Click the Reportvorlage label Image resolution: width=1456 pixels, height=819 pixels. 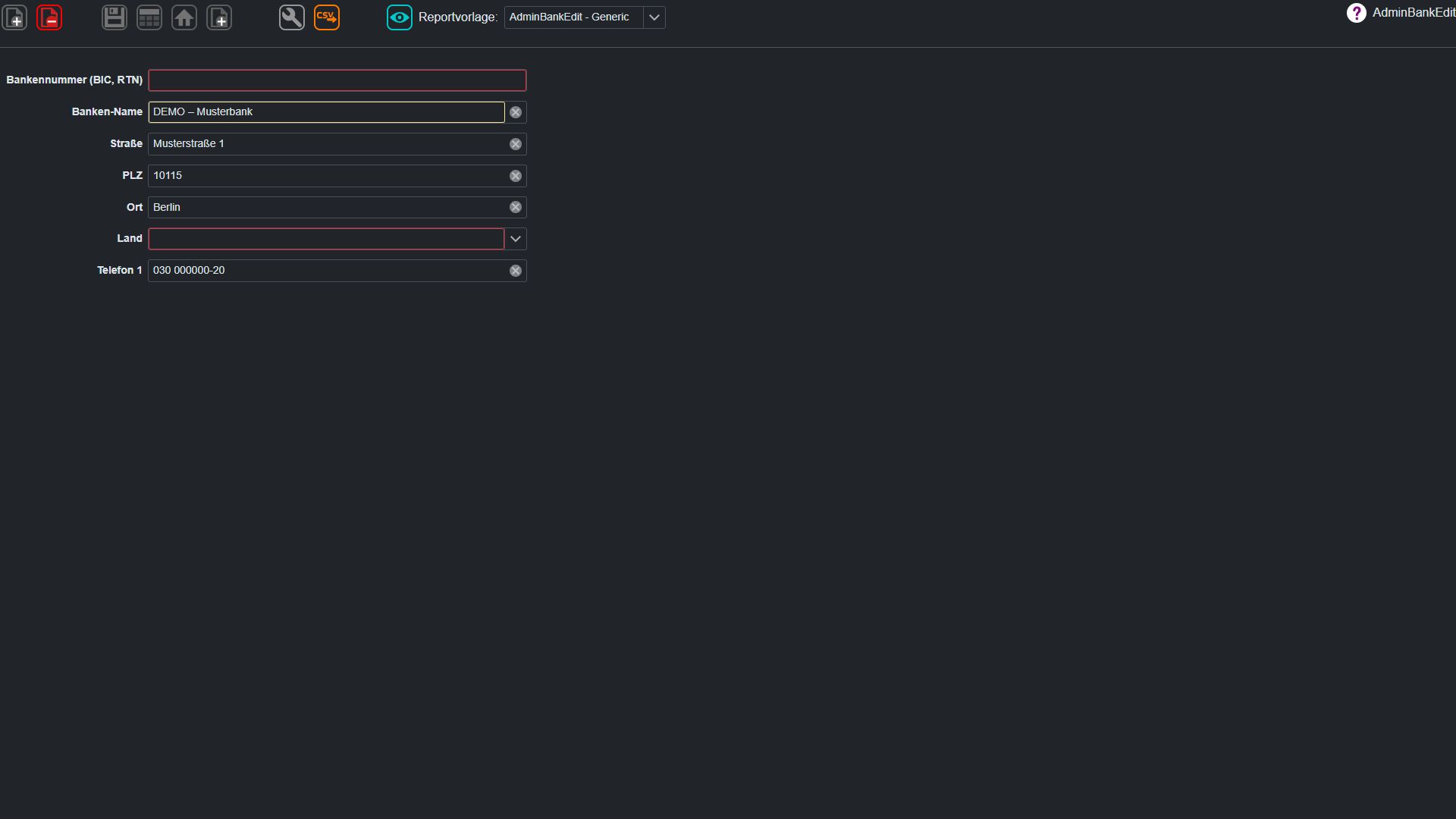[x=458, y=17]
